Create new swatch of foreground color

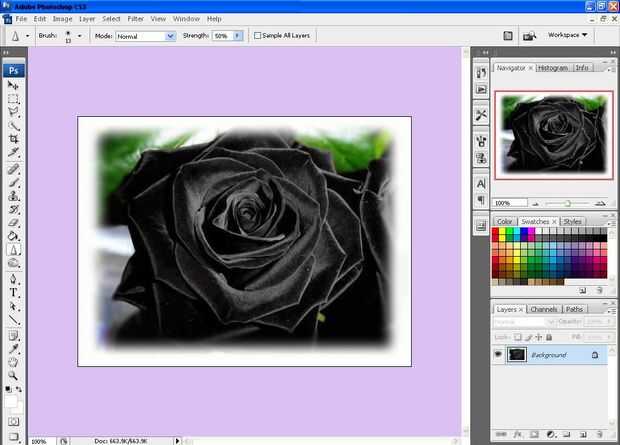tap(582, 291)
